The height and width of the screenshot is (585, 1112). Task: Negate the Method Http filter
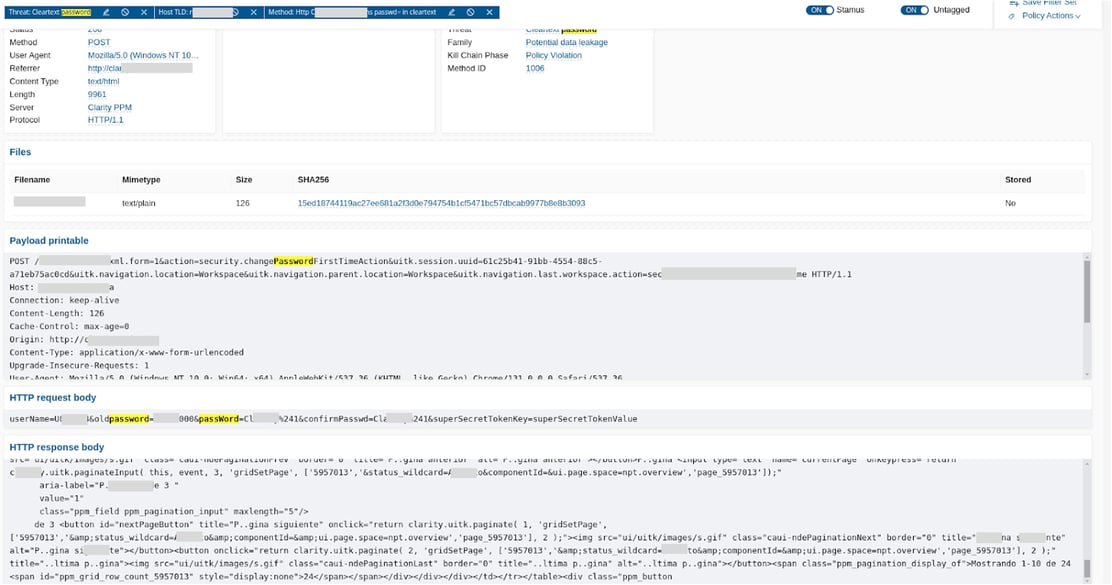[x=470, y=12]
